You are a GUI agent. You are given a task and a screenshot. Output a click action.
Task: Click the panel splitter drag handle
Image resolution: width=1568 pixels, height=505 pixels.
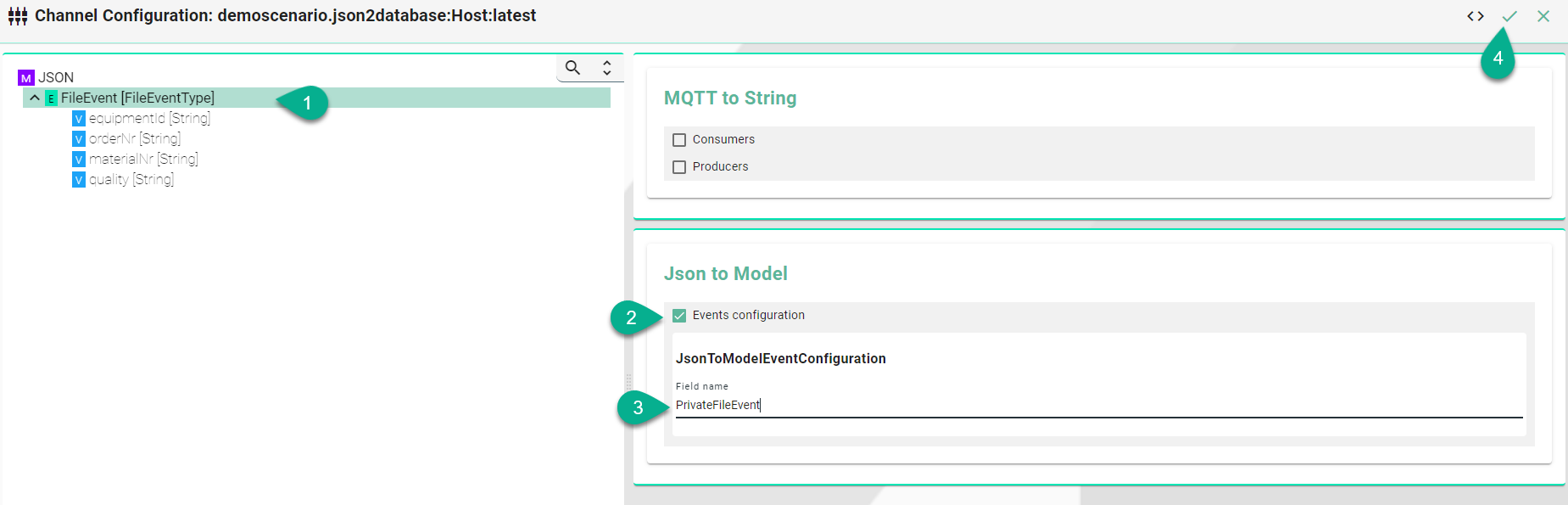pos(628,382)
